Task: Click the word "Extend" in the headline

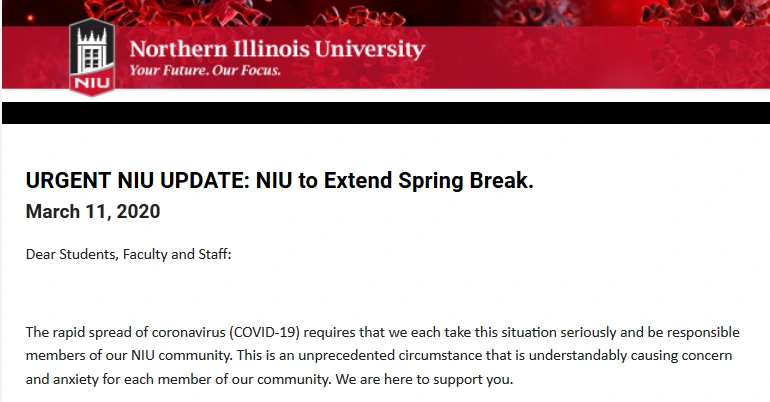Action: 358,180
